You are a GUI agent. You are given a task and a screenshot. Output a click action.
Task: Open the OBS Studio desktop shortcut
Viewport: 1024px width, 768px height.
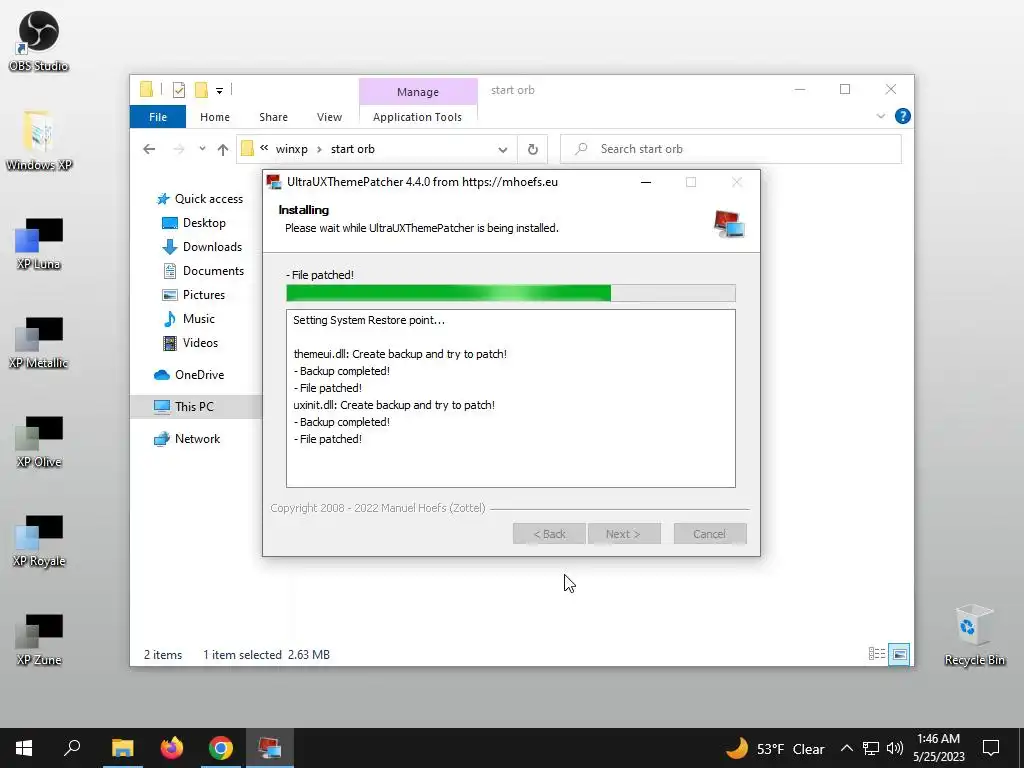(x=39, y=40)
